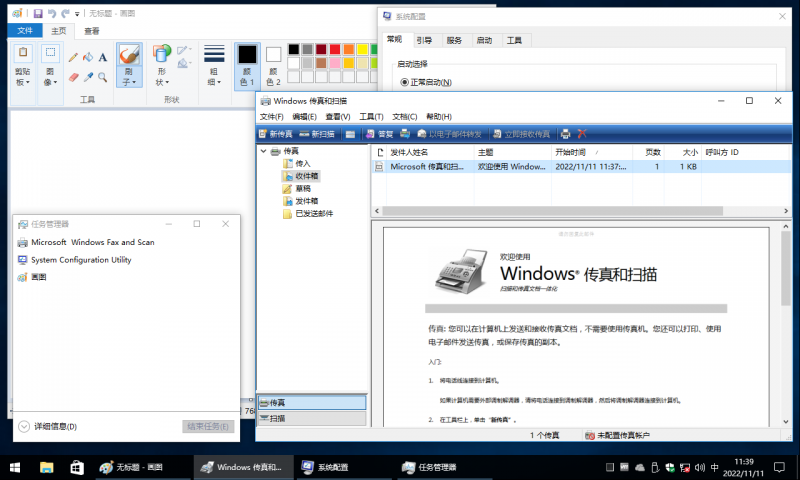The image size is (800, 480).
Task: Switch to the 引导 tab in System Configuration
Action: (424, 40)
